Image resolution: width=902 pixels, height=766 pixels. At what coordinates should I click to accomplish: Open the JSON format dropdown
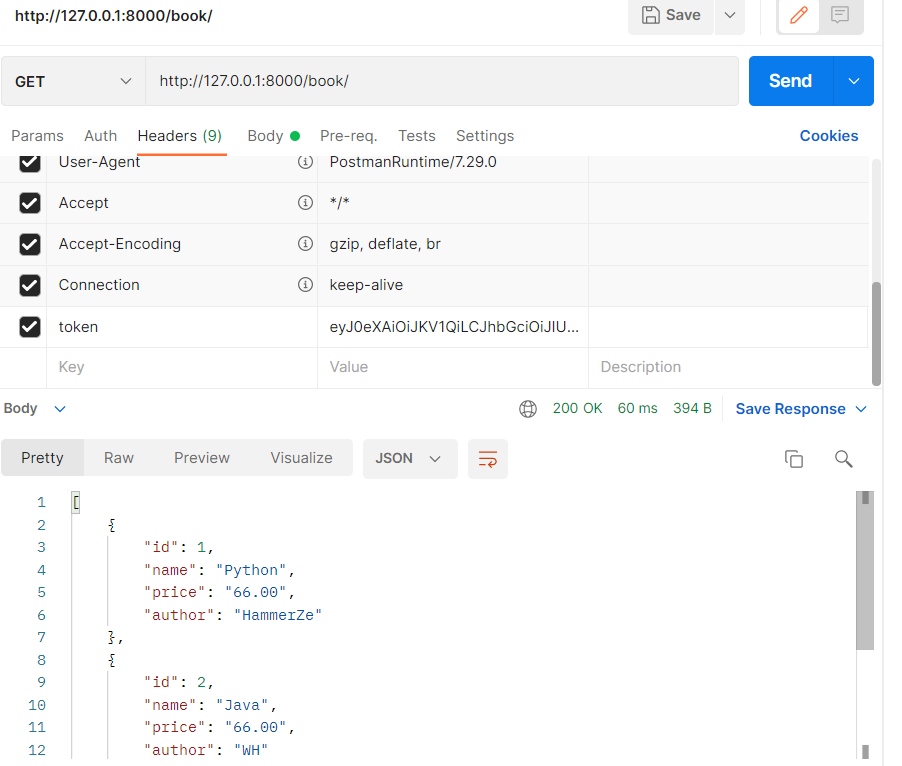[410, 458]
